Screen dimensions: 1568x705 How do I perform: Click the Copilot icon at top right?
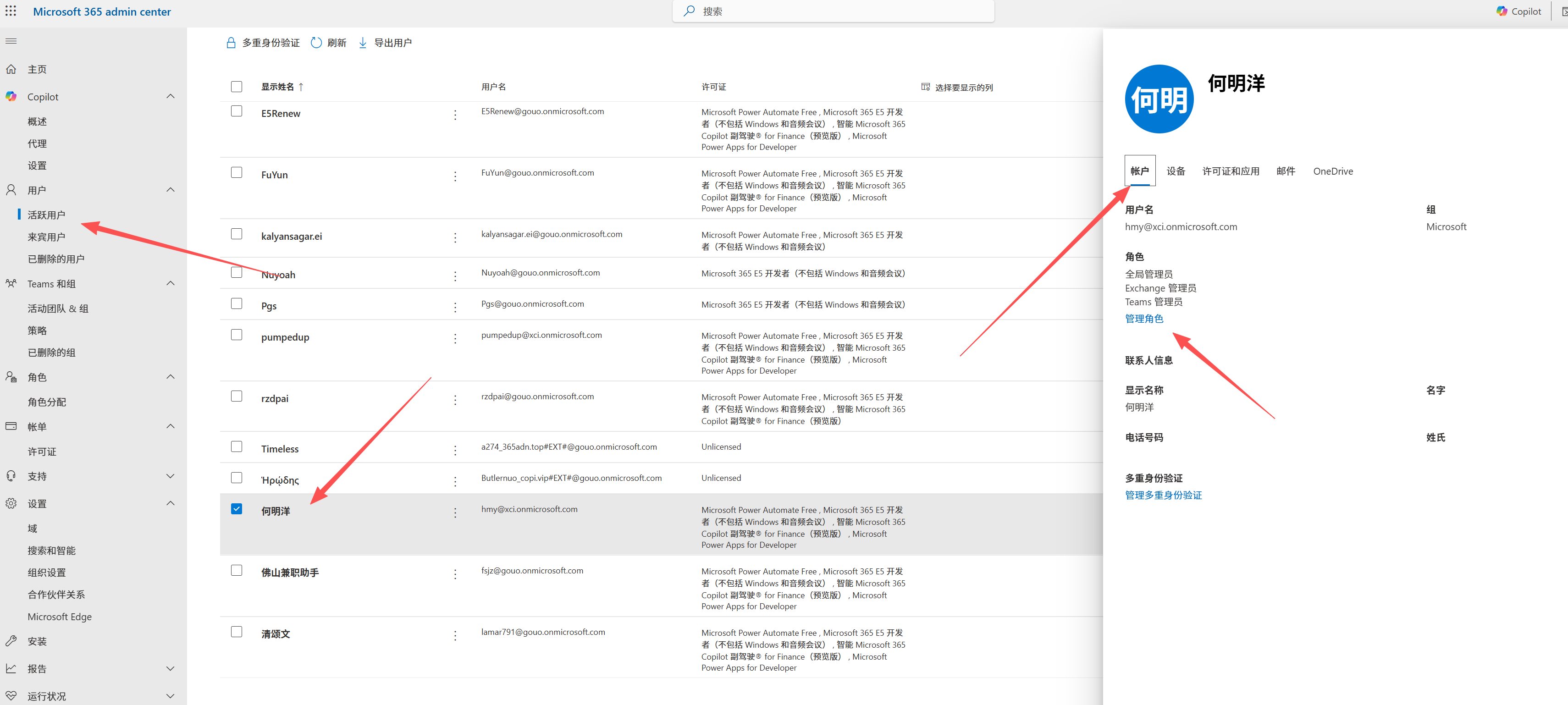[1502, 11]
